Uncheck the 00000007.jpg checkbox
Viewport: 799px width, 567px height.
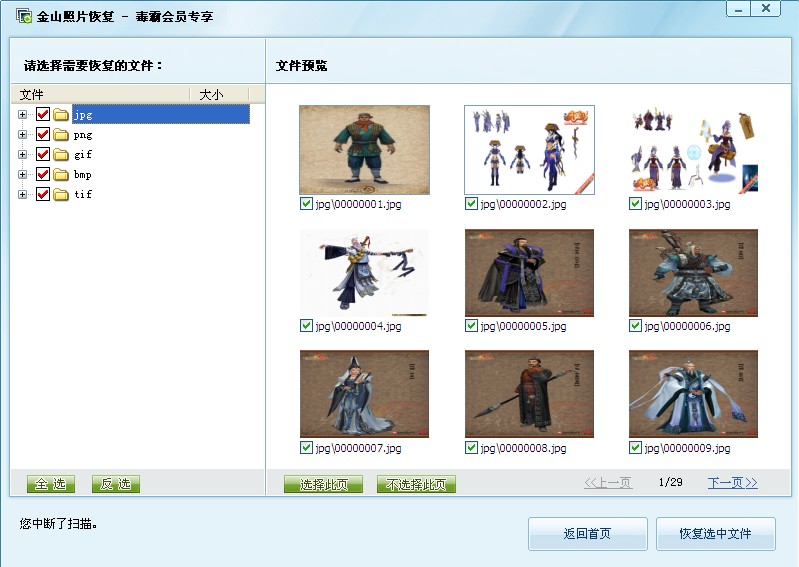tap(306, 448)
